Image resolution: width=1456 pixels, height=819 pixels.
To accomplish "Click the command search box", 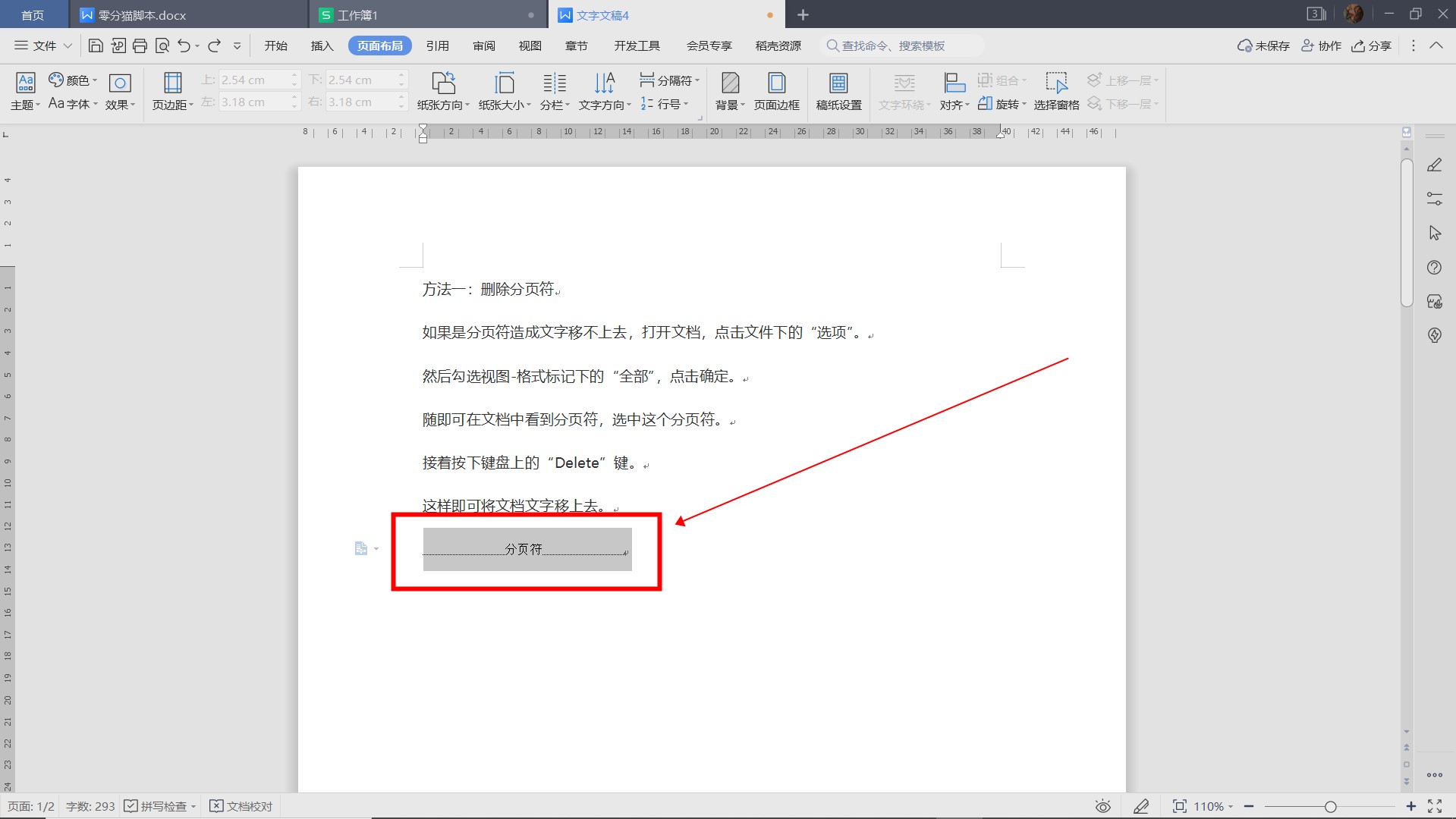I will 903,46.
